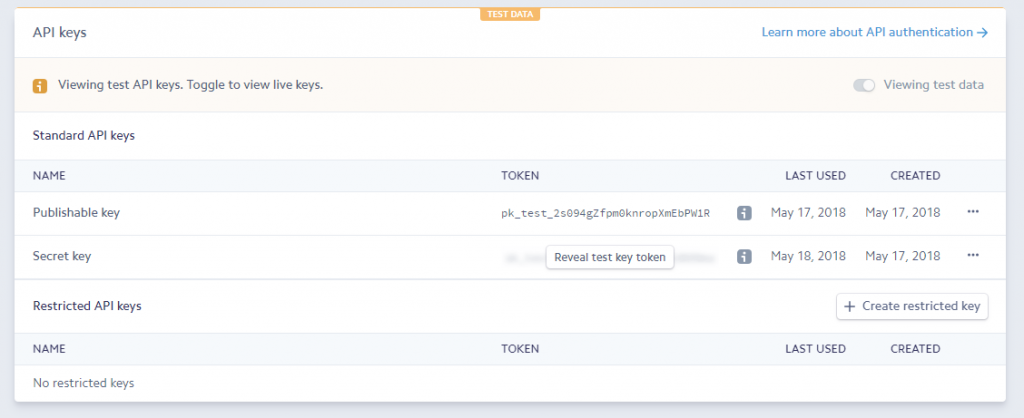The height and width of the screenshot is (418, 1024).
Task: Click the Create restricted key button
Action: (x=912, y=306)
